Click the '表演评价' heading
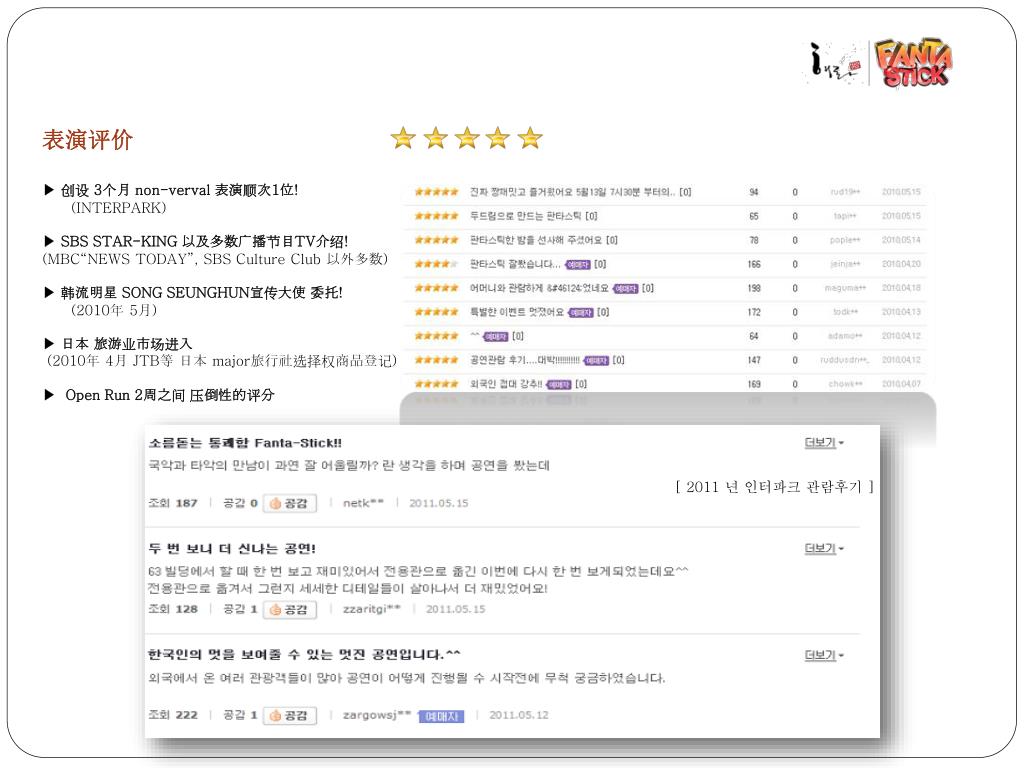The height and width of the screenshot is (768, 1024). click(x=88, y=139)
